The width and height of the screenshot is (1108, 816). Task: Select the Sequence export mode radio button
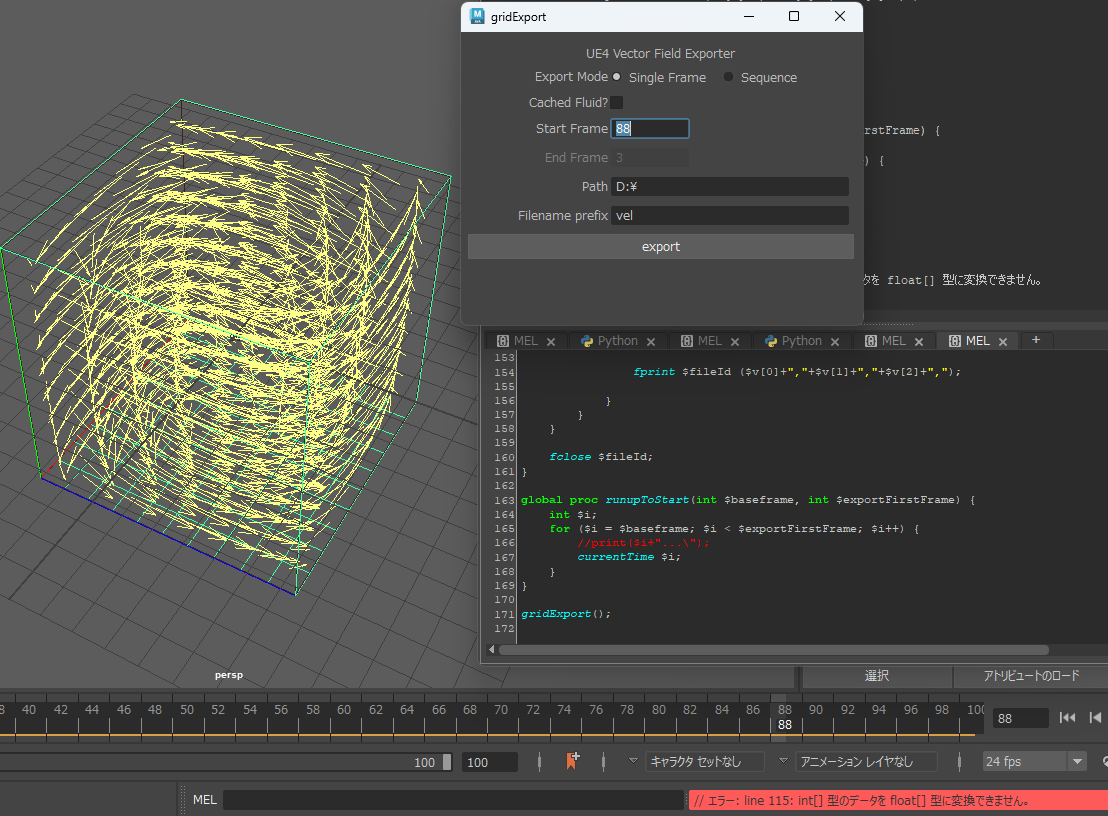tap(728, 76)
